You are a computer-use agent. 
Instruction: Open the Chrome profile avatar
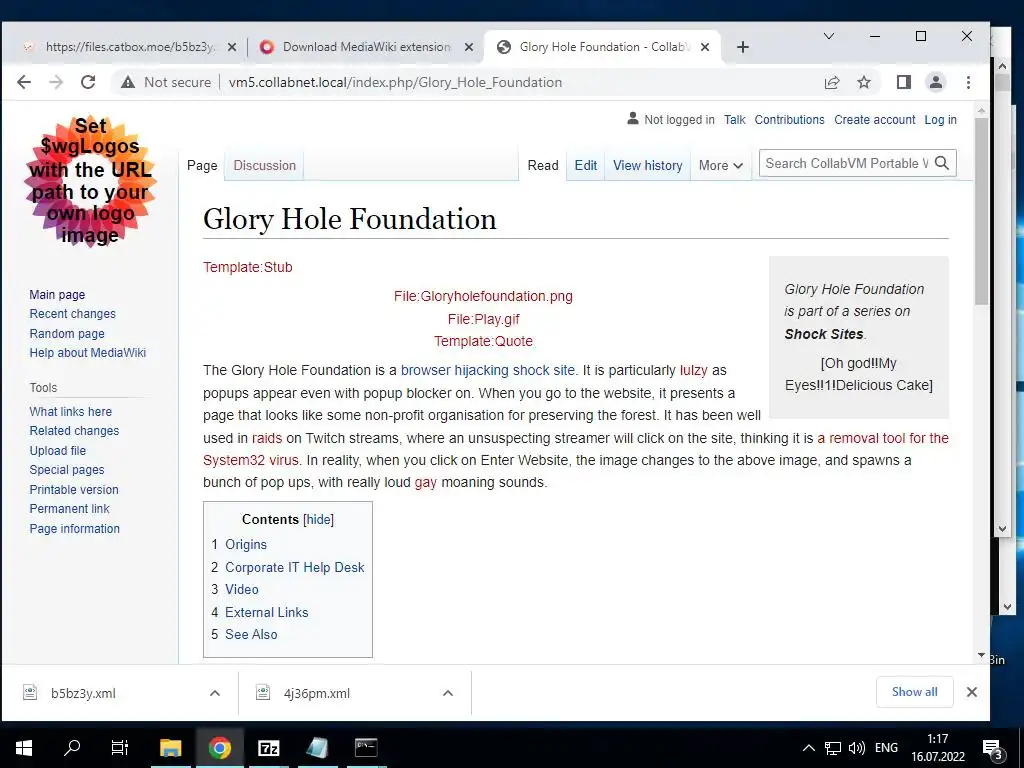(936, 82)
